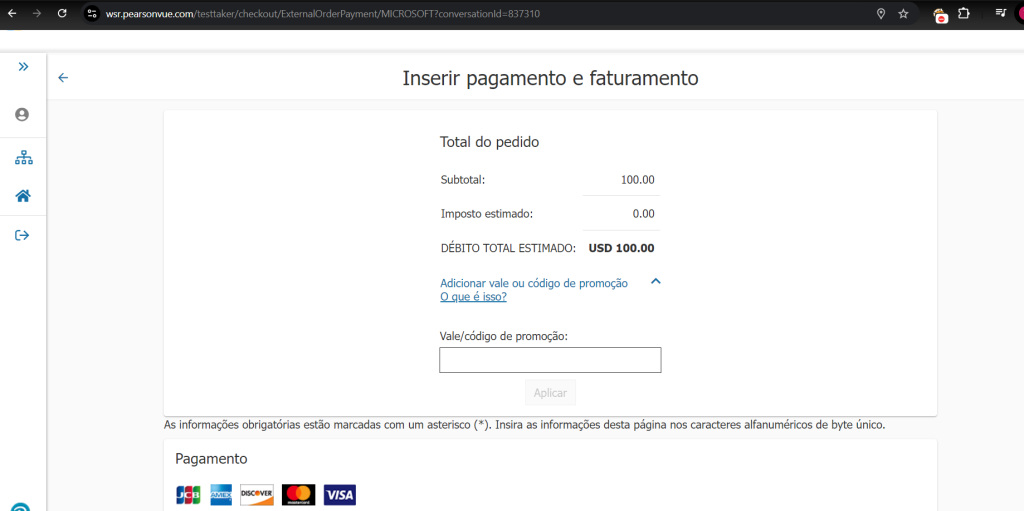Go to Home via house icon
This screenshot has height=511, width=1024.
click(x=23, y=196)
